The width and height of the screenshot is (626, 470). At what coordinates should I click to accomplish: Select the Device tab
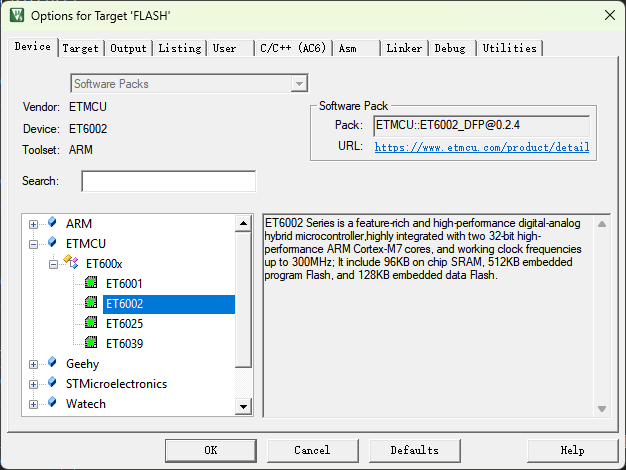[33, 47]
